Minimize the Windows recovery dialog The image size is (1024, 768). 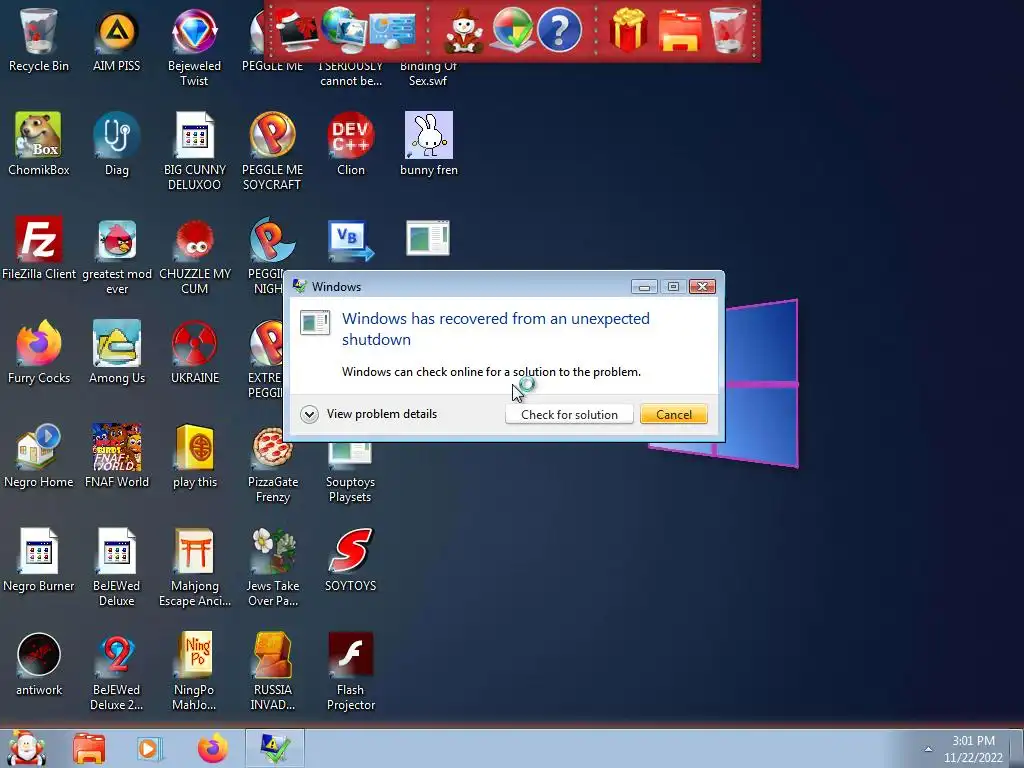644,287
